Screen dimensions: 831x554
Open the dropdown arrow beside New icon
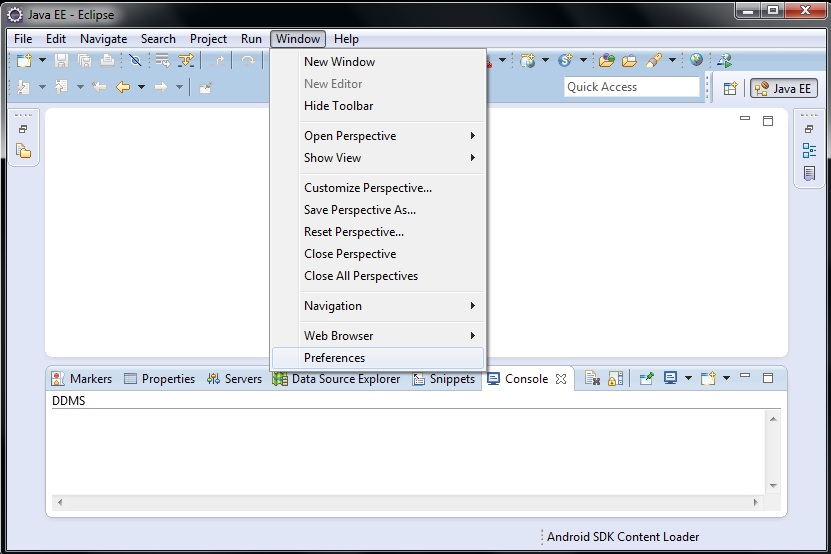42,60
